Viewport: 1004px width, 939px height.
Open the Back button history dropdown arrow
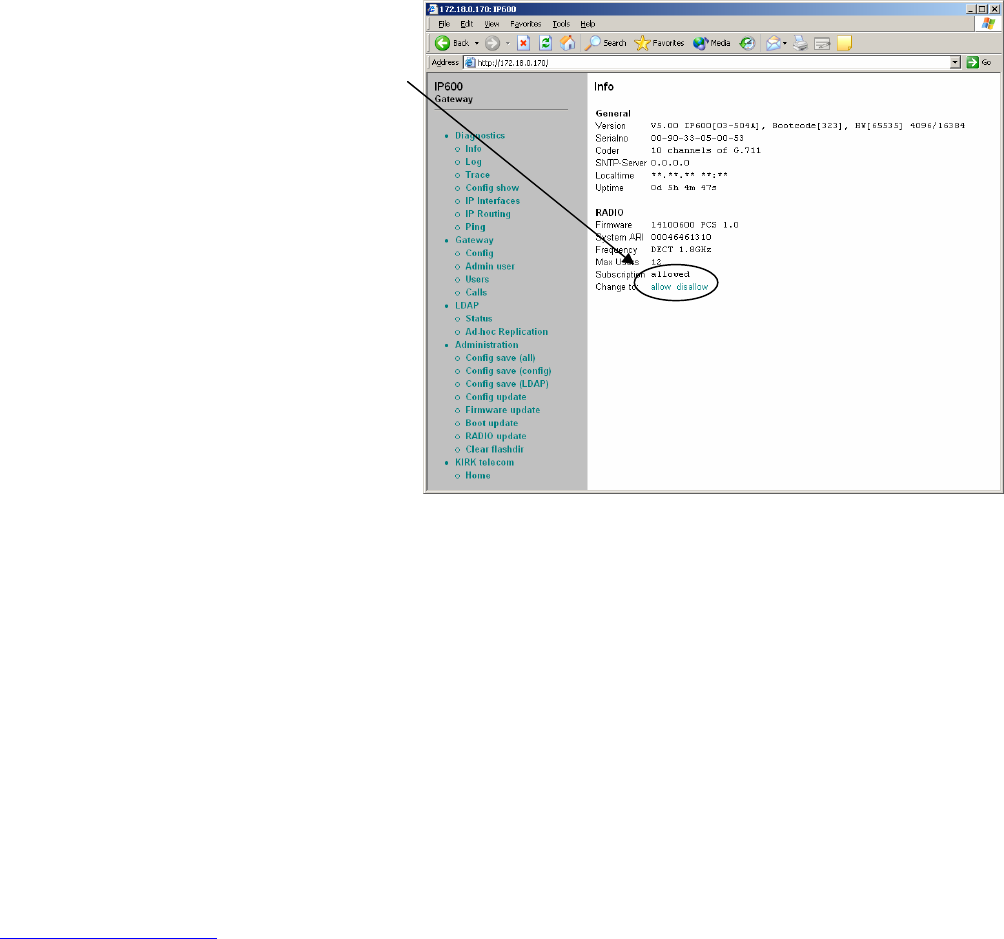coord(476,43)
